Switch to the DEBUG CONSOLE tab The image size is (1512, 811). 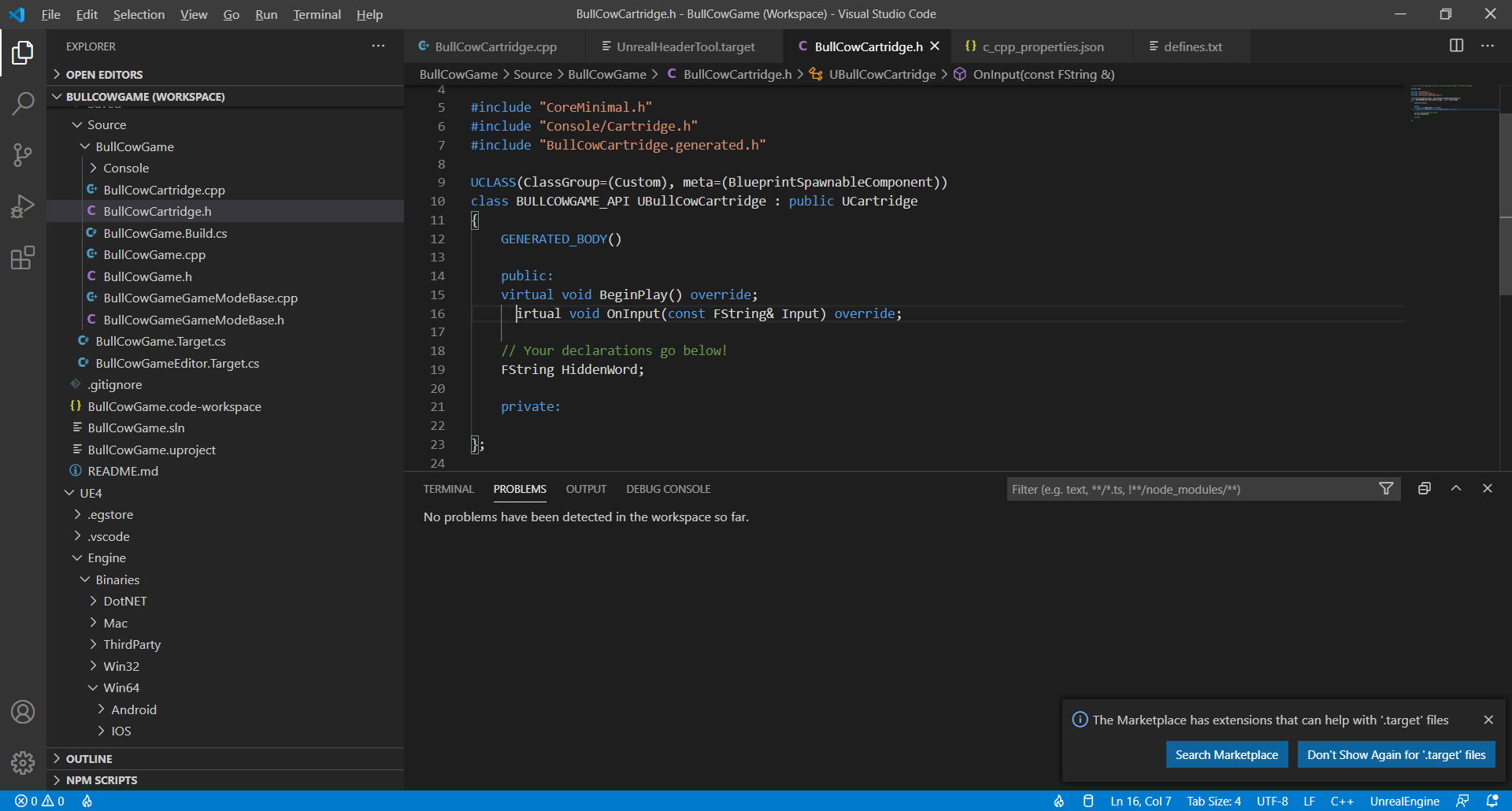668,489
